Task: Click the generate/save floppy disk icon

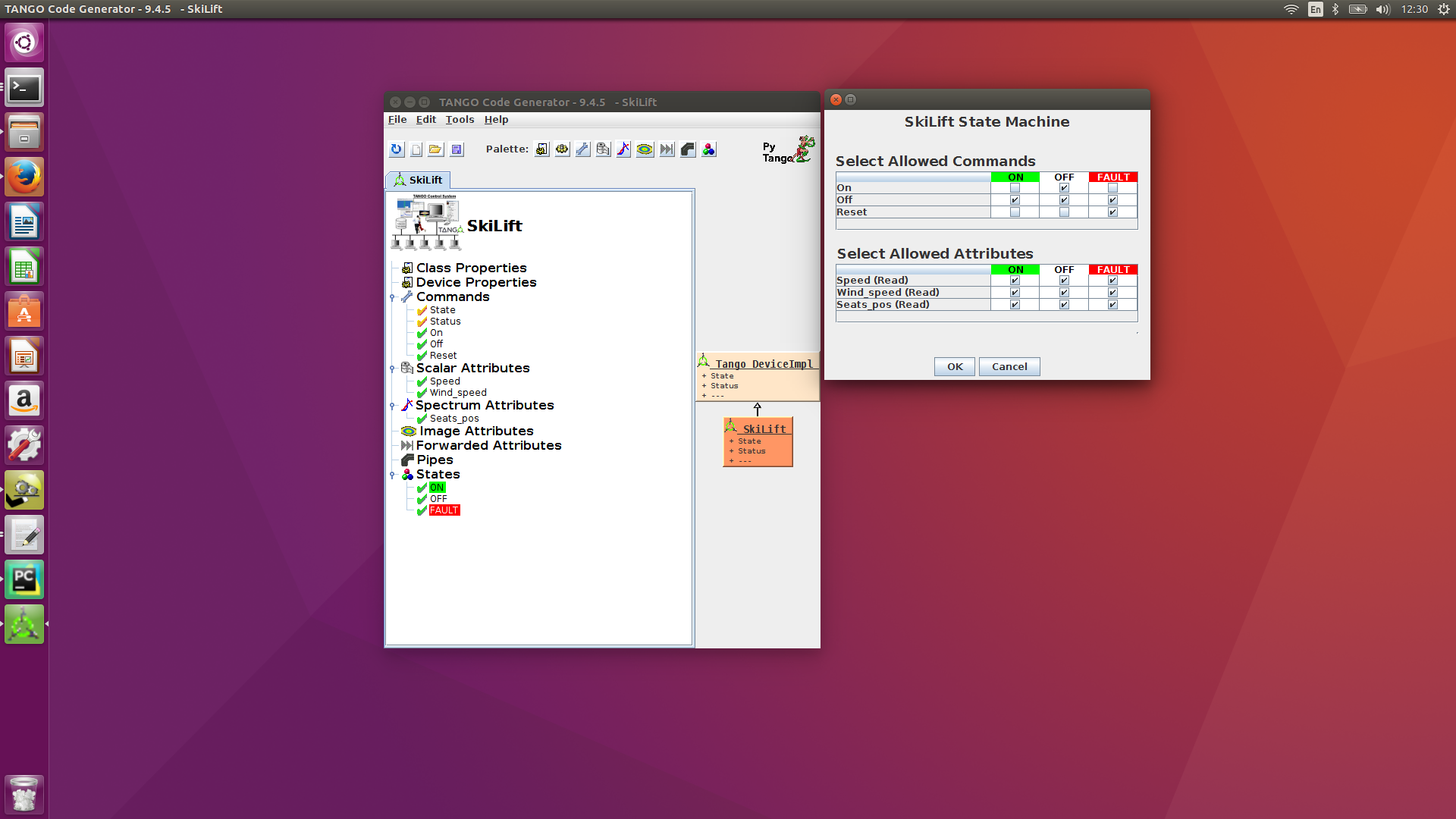Action: click(457, 149)
